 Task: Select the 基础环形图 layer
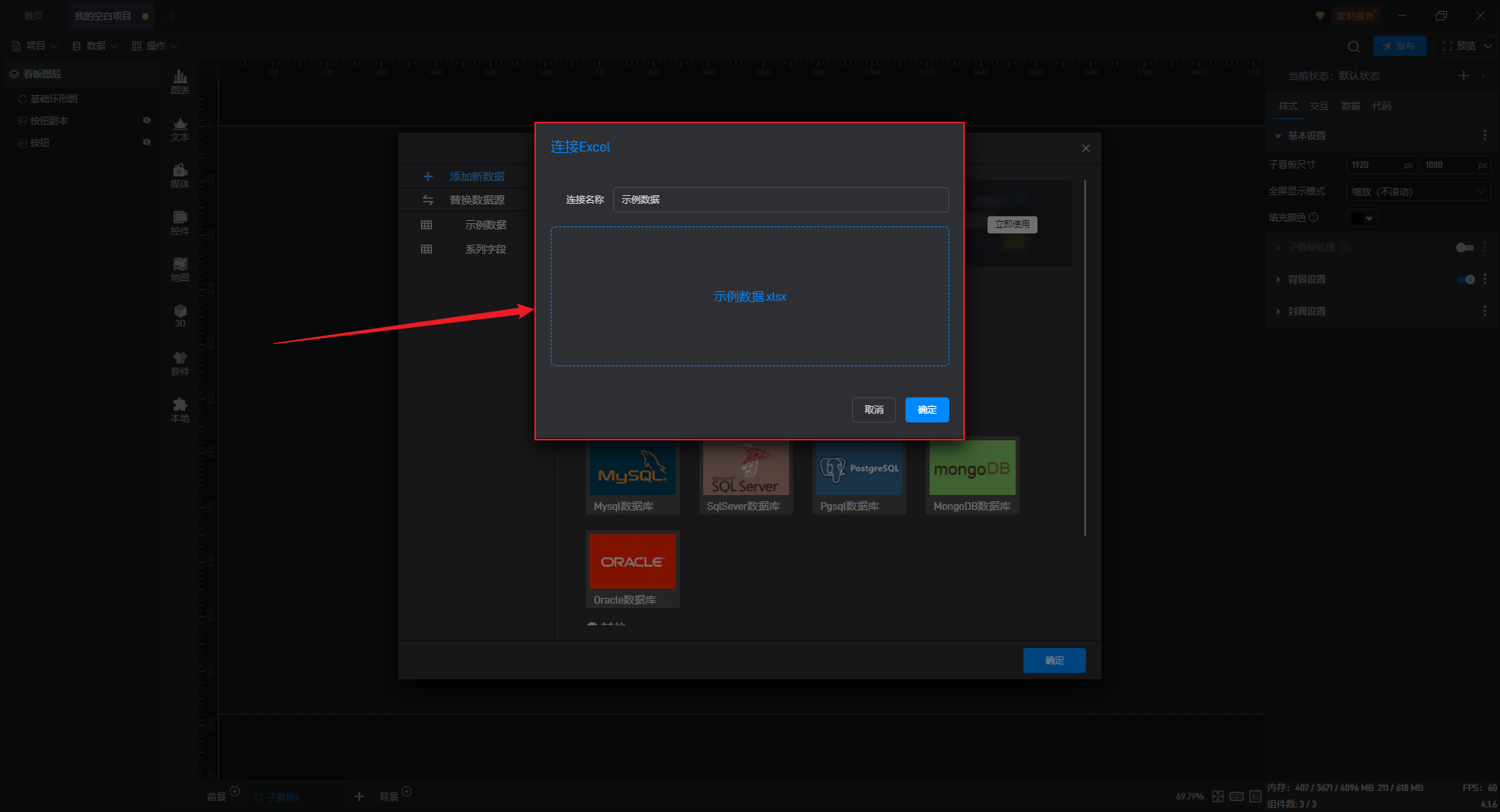54,99
